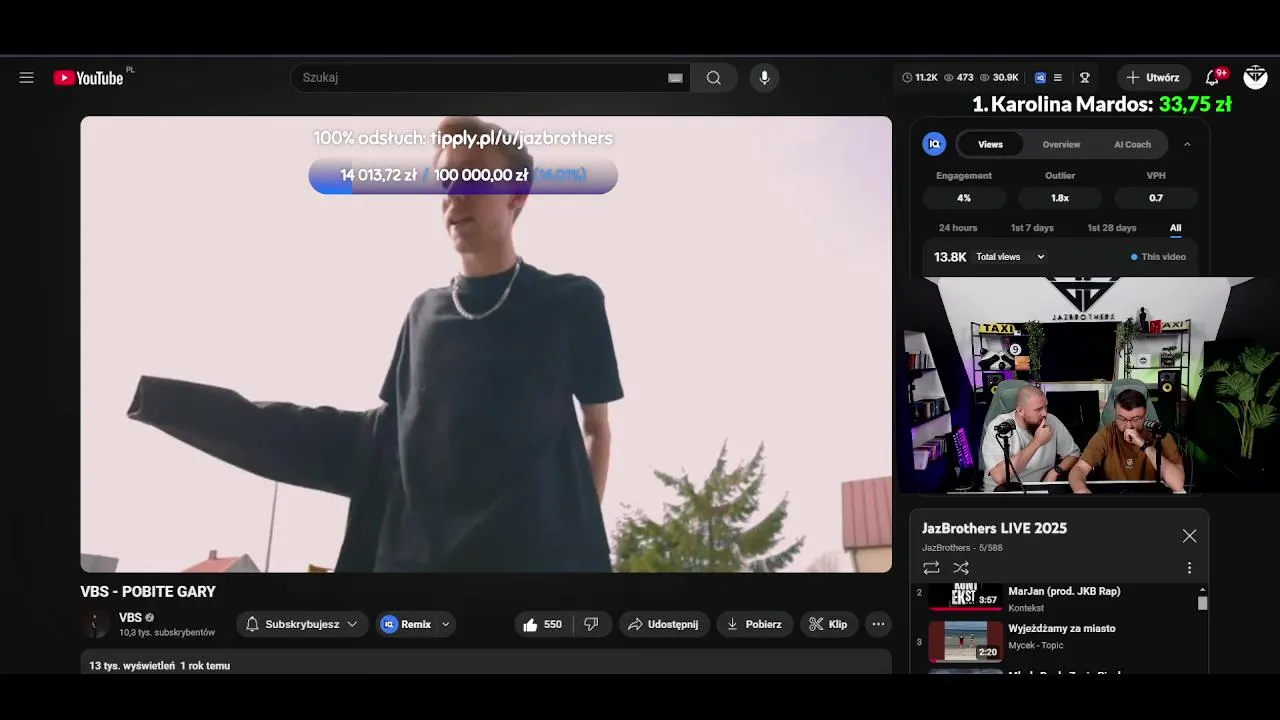Click the JazBrothers - 5/588 playlist subtitle

(x=962, y=548)
